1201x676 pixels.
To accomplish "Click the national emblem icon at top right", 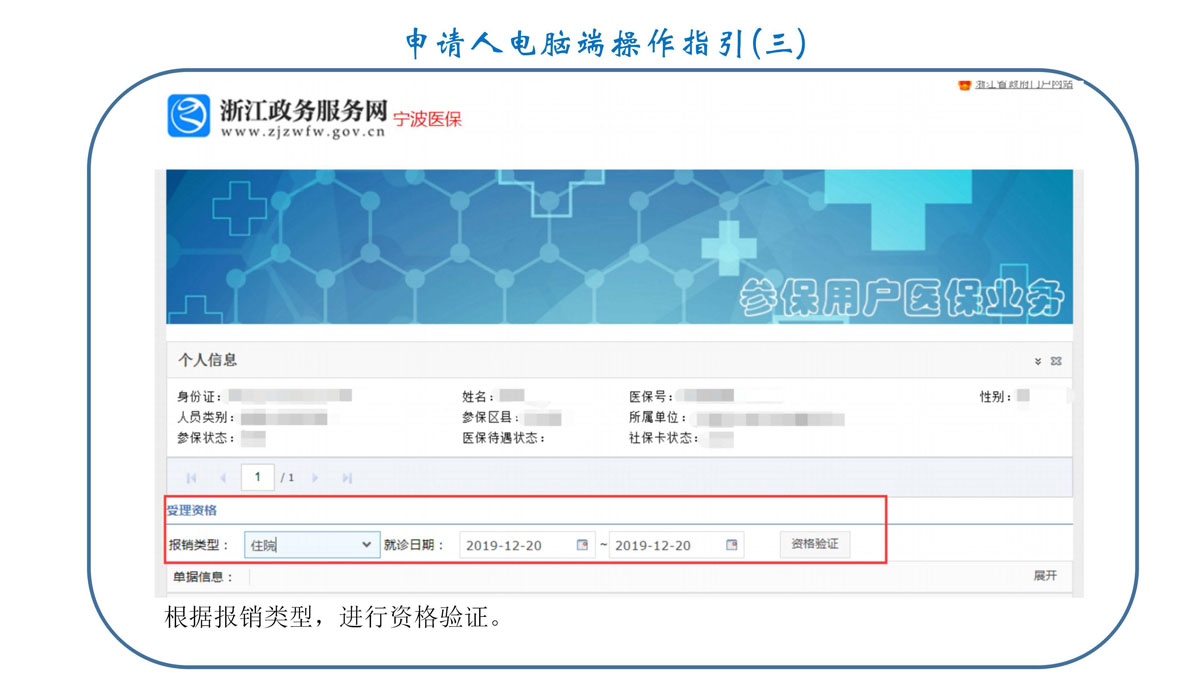I will click(x=964, y=86).
